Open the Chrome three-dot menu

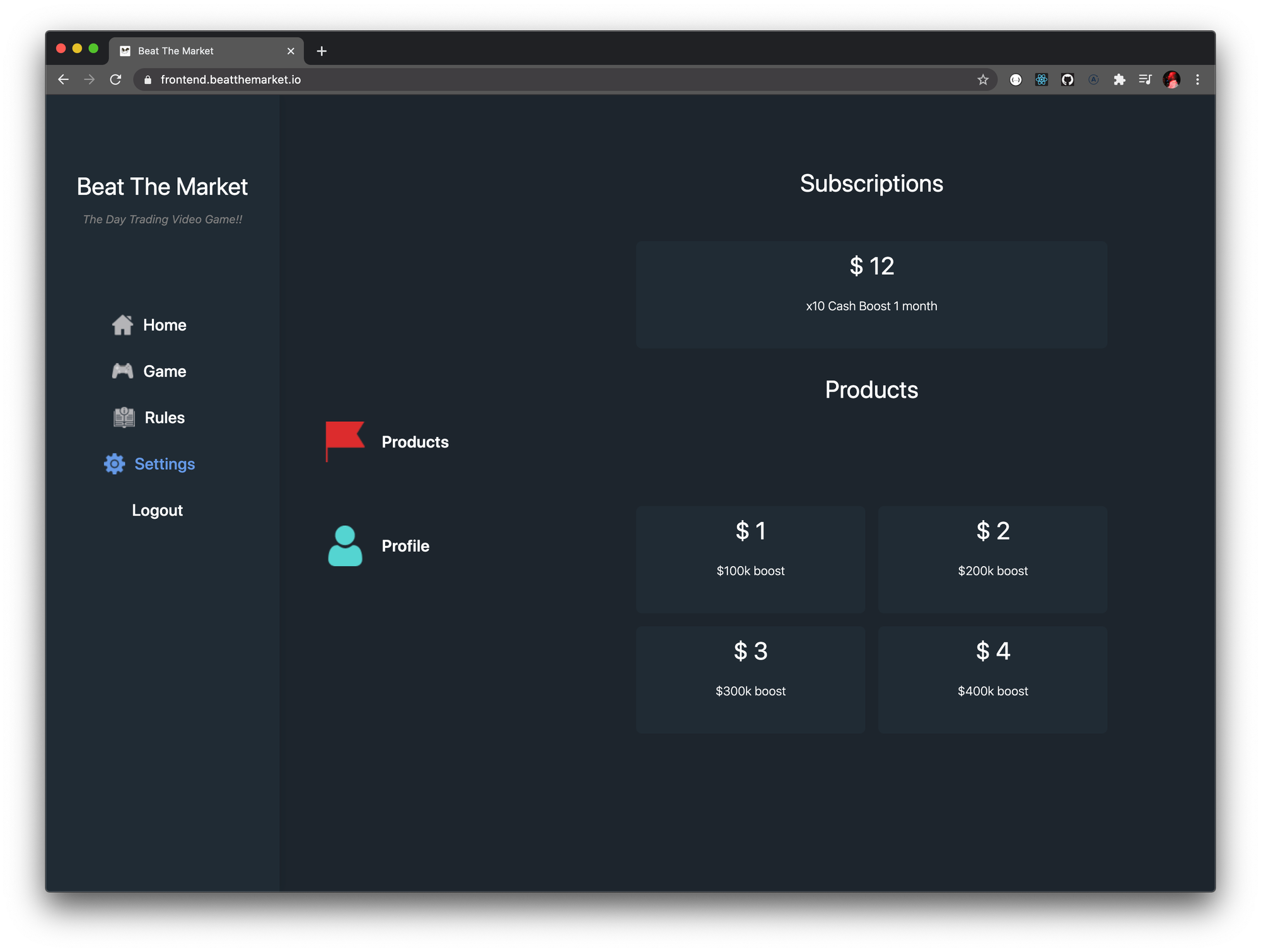[1197, 79]
